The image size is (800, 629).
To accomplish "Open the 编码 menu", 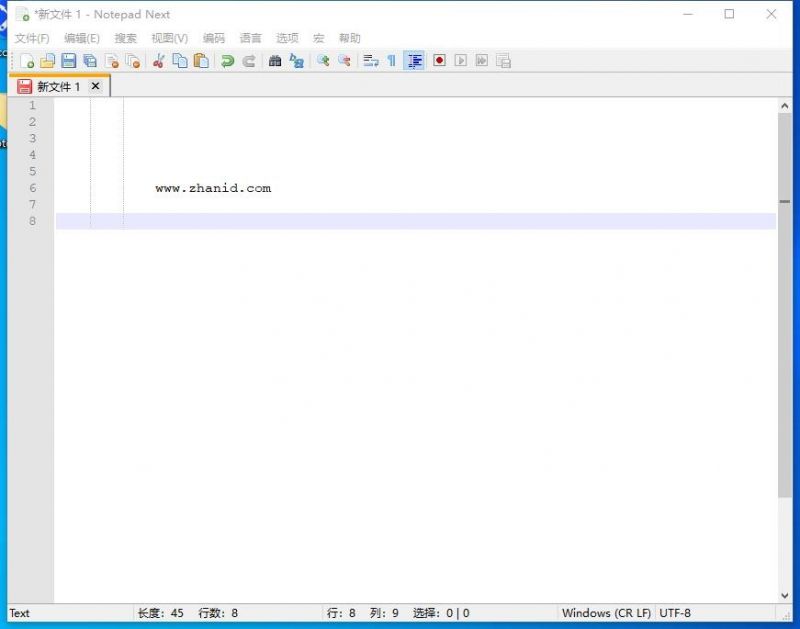I will 214,38.
